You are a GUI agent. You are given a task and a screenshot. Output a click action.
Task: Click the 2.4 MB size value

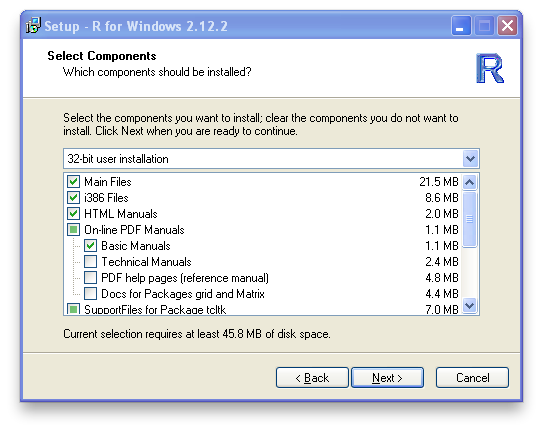click(x=442, y=262)
